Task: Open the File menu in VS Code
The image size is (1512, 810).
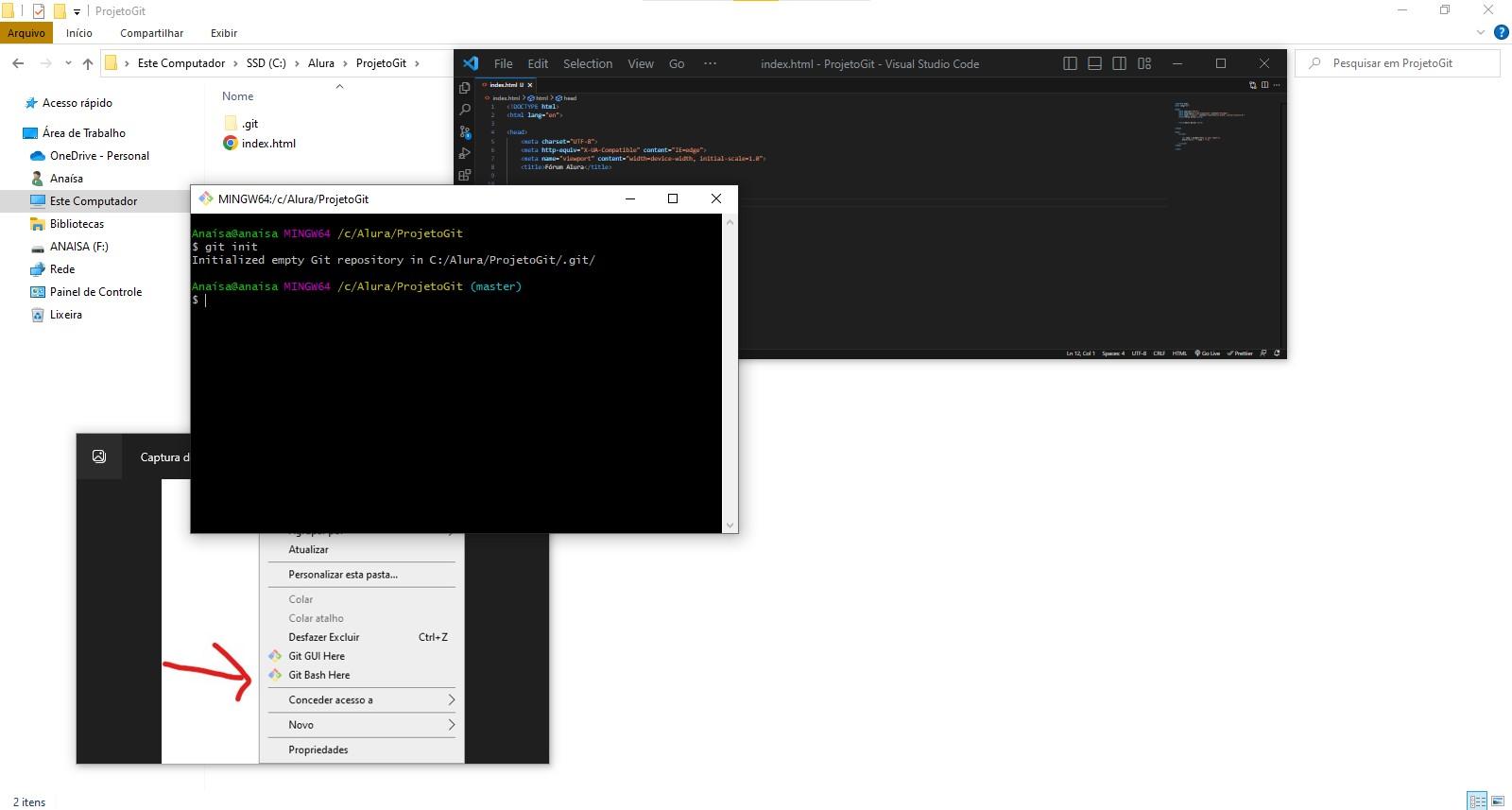Action: click(x=504, y=63)
